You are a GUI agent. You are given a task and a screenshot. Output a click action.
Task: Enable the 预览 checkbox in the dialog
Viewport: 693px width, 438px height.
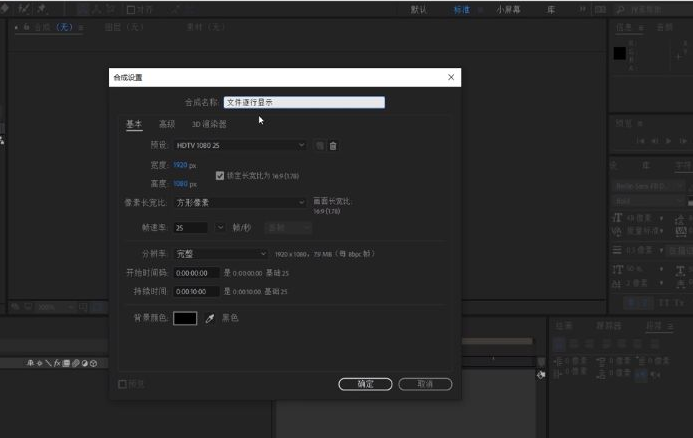tap(123, 383)
